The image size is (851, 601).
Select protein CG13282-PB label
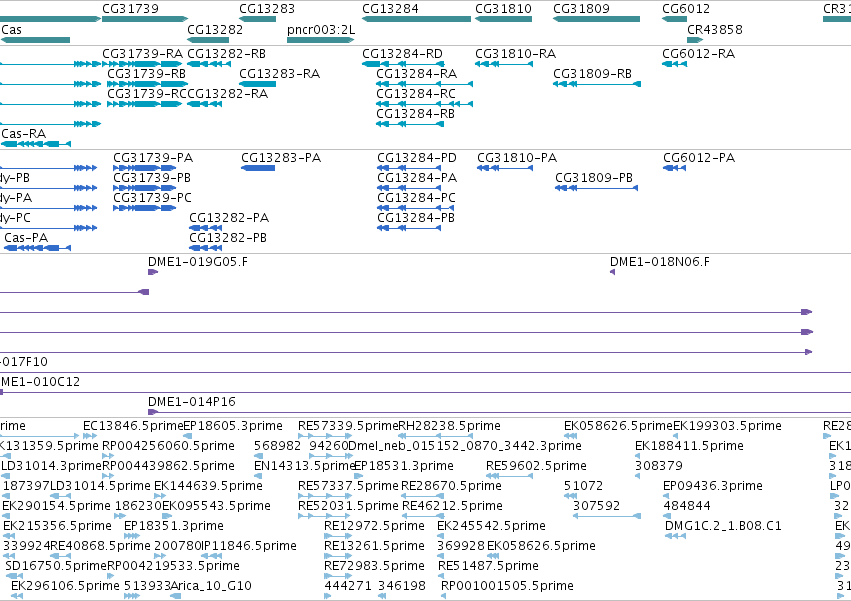coord(227,238)
